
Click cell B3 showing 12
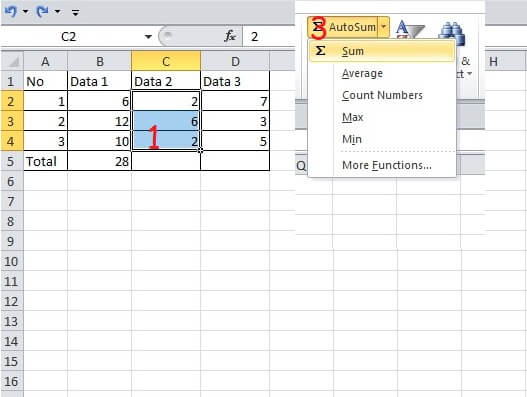click(x=99, y=121)
